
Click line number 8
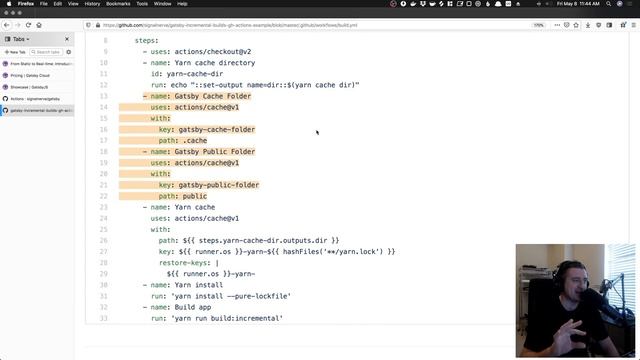click(x=105, y=40)
